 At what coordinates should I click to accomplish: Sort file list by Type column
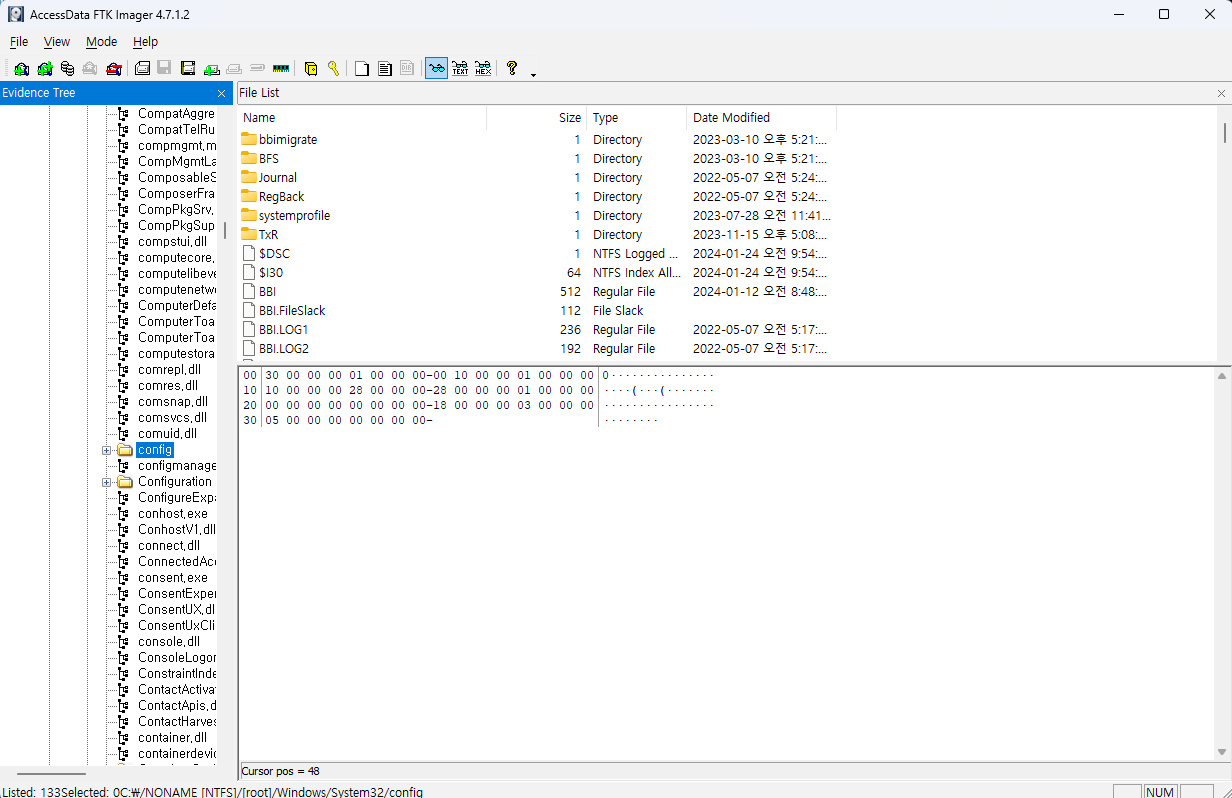(636, 118)
